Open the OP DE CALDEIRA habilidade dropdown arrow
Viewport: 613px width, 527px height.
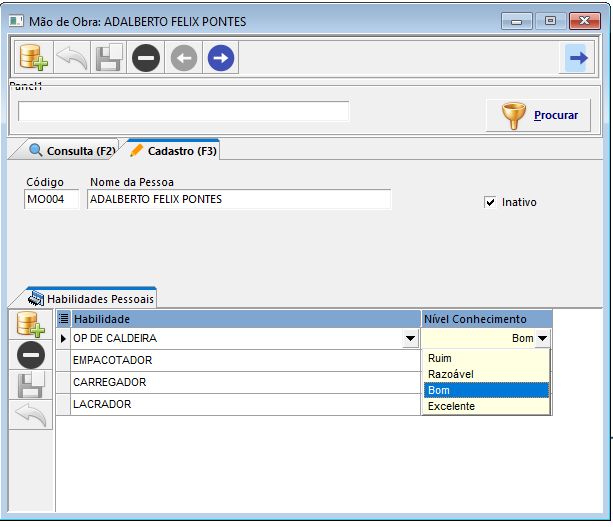[x=410, y=338]
